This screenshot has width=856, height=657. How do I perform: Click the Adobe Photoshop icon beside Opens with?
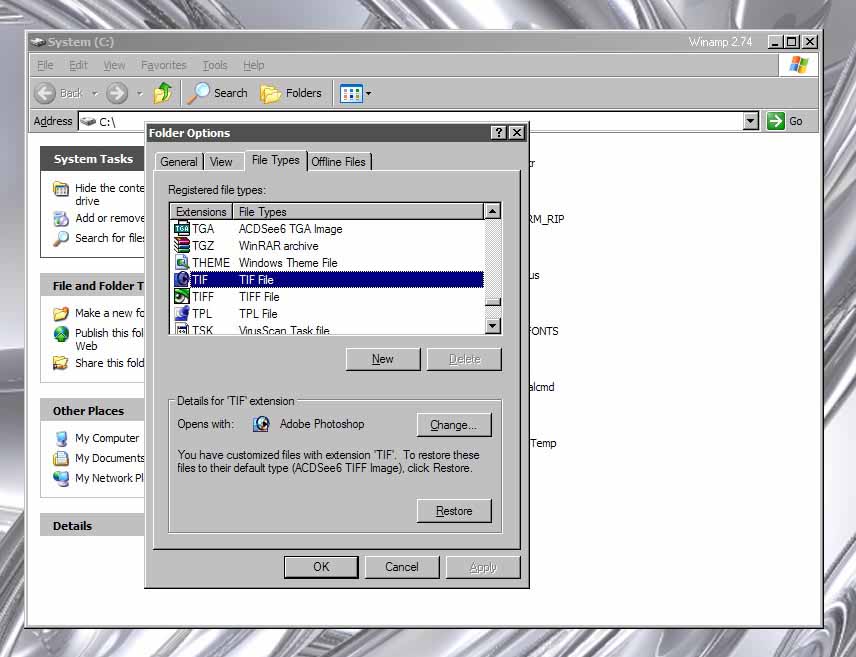261,424
